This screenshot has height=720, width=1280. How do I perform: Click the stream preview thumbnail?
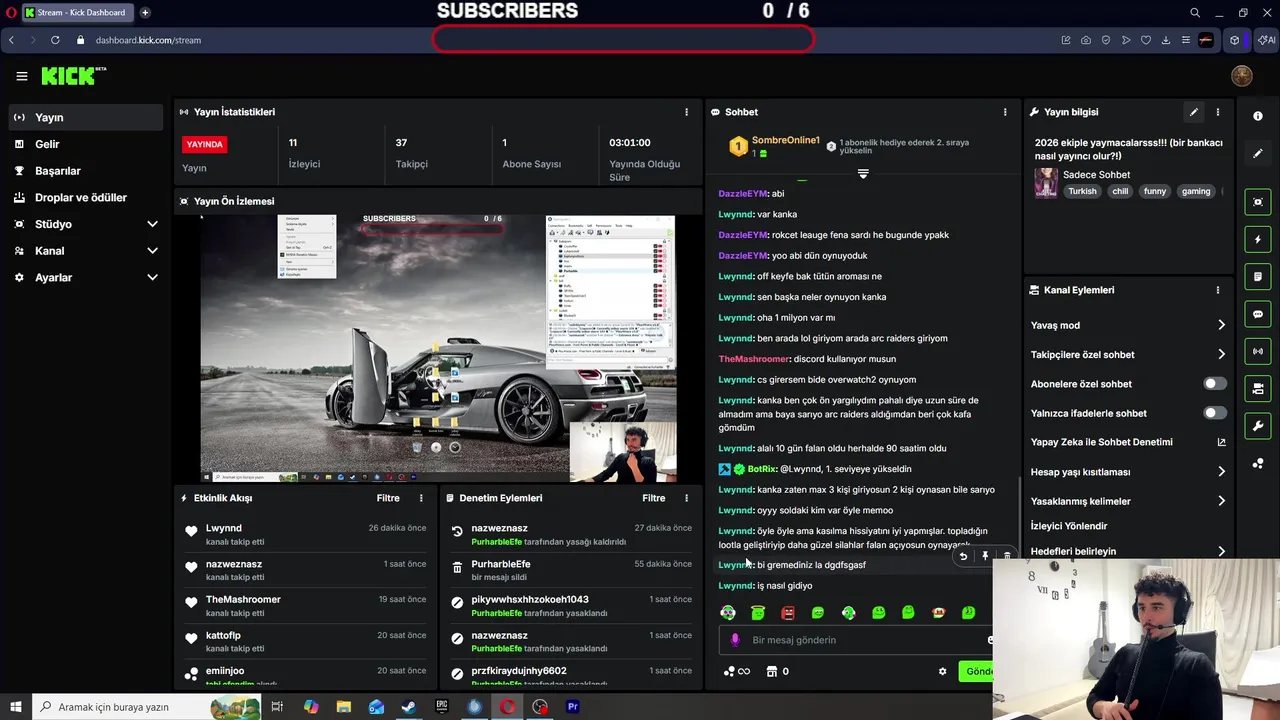pyautogui.click(x=438, y=349)
